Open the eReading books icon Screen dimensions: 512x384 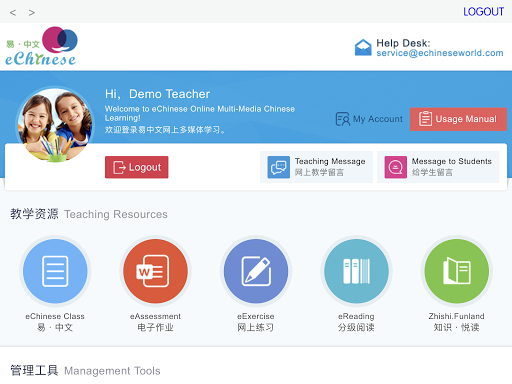(x=356, y=271)
